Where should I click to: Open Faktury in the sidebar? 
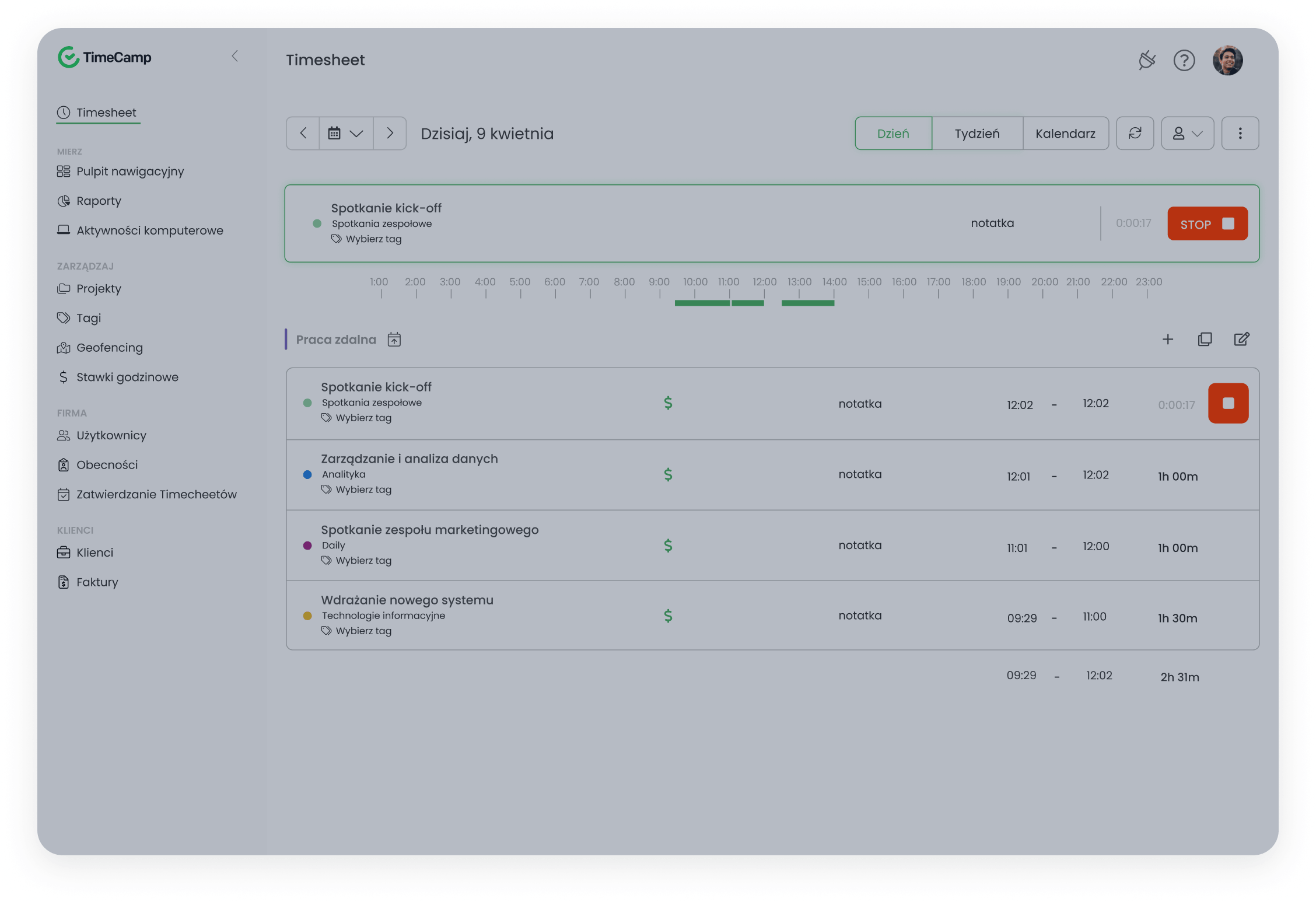coord(87,582)
